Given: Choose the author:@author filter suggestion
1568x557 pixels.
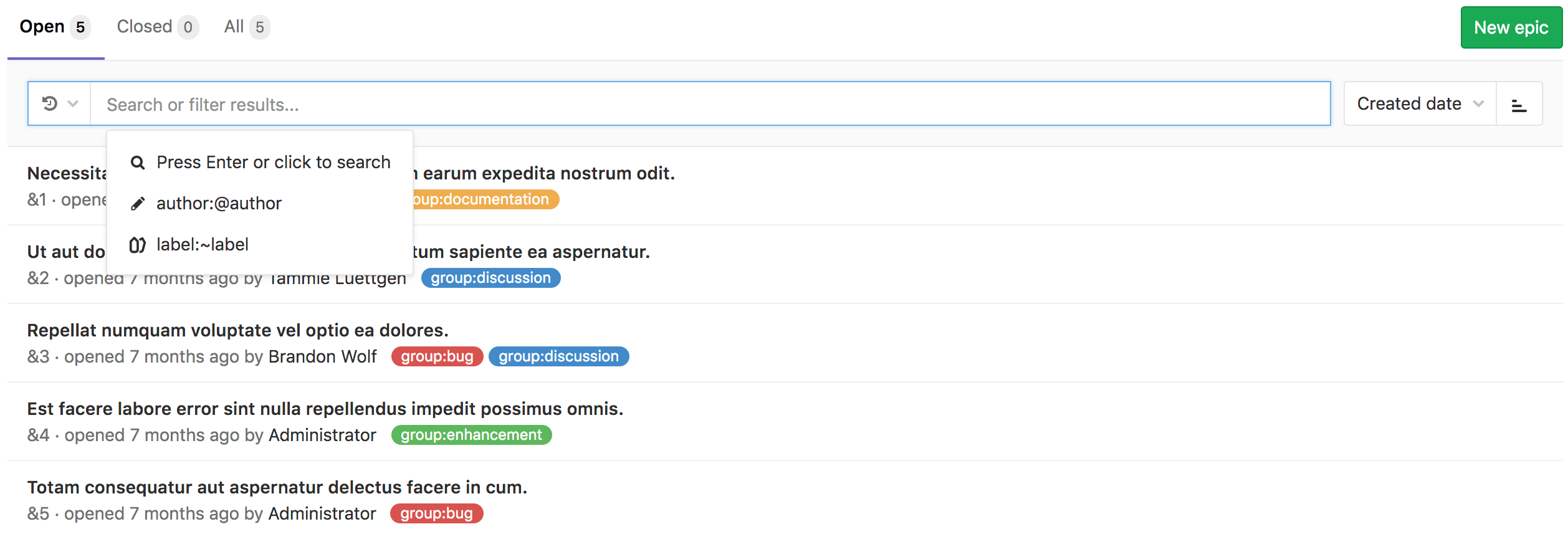Looking at the screenshot, I should [219, 202].
